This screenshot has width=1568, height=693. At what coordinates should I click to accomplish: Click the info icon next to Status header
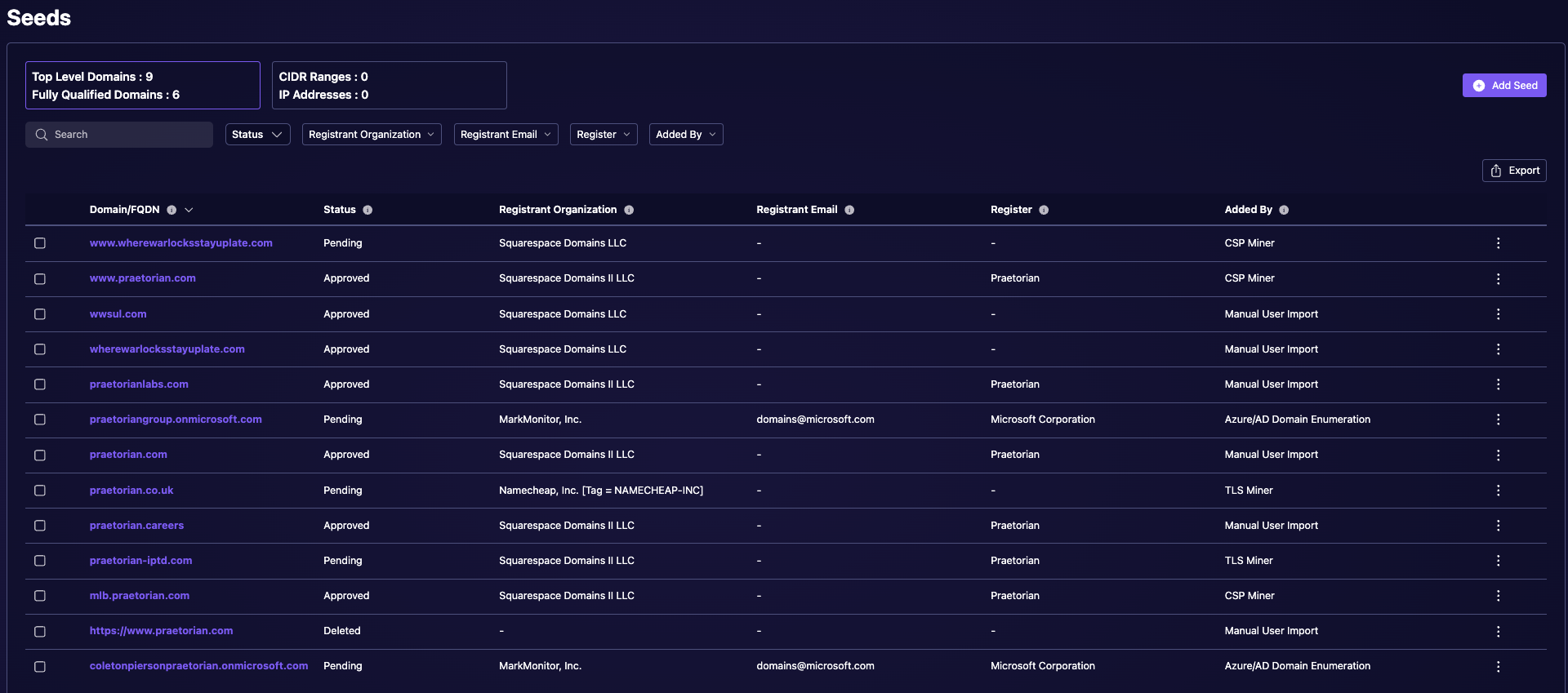367,210
